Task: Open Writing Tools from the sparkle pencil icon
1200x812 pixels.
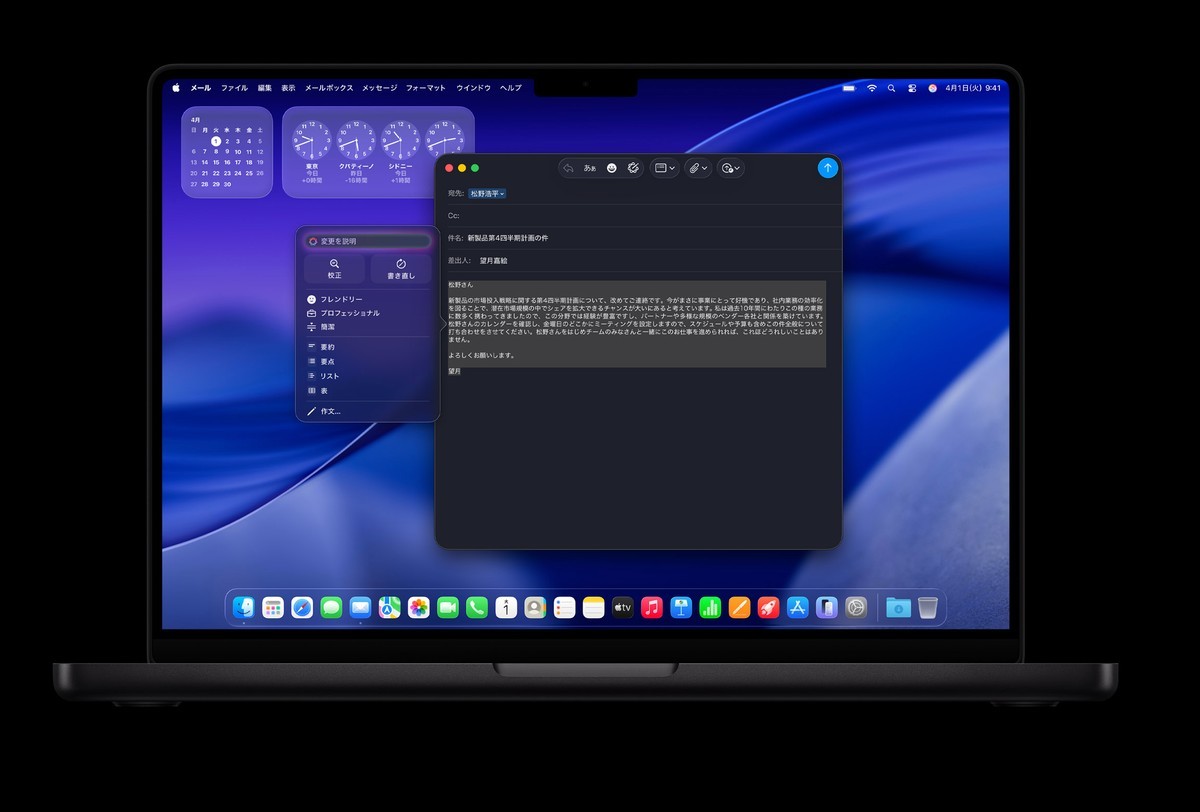Action: coord(632,167)
